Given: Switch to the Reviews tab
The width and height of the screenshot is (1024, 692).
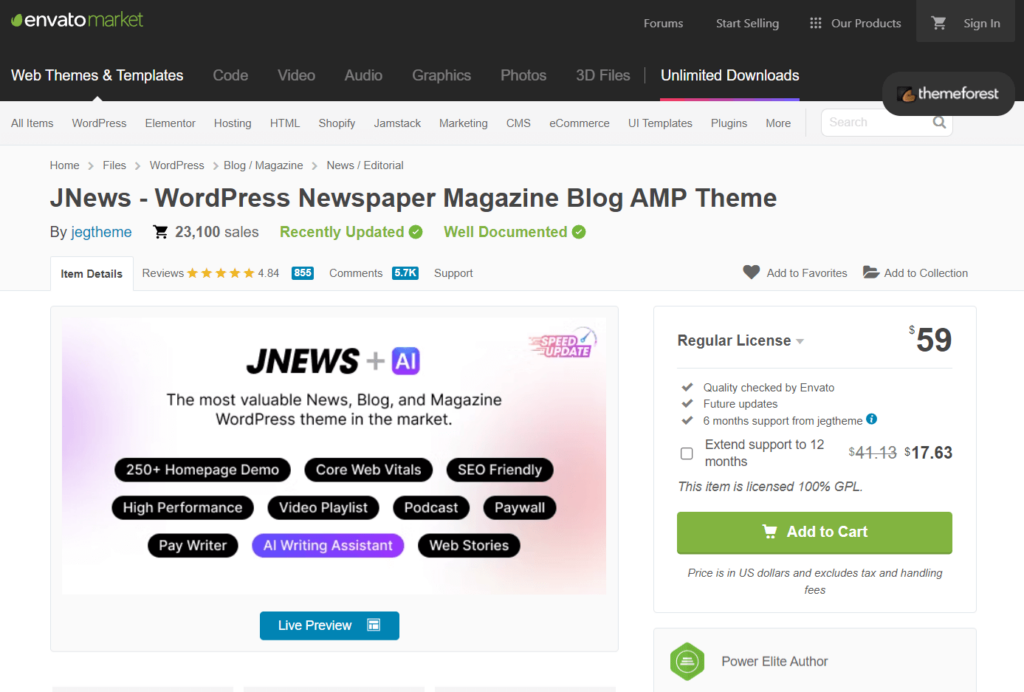Looking at the screenshot, I should [162, 272].
